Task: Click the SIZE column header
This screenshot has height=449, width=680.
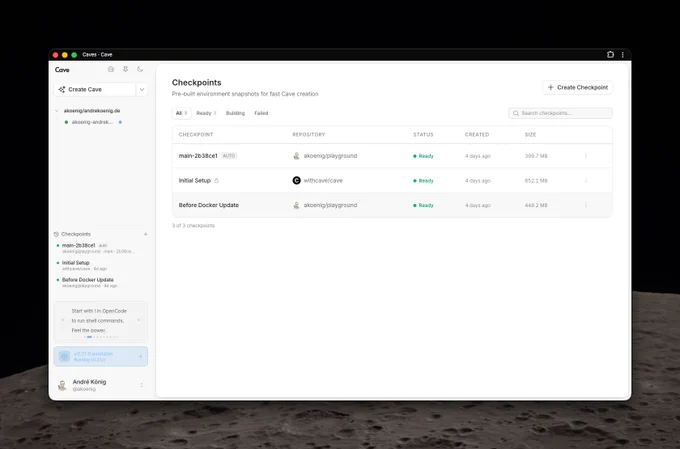Action: (530, 134)
